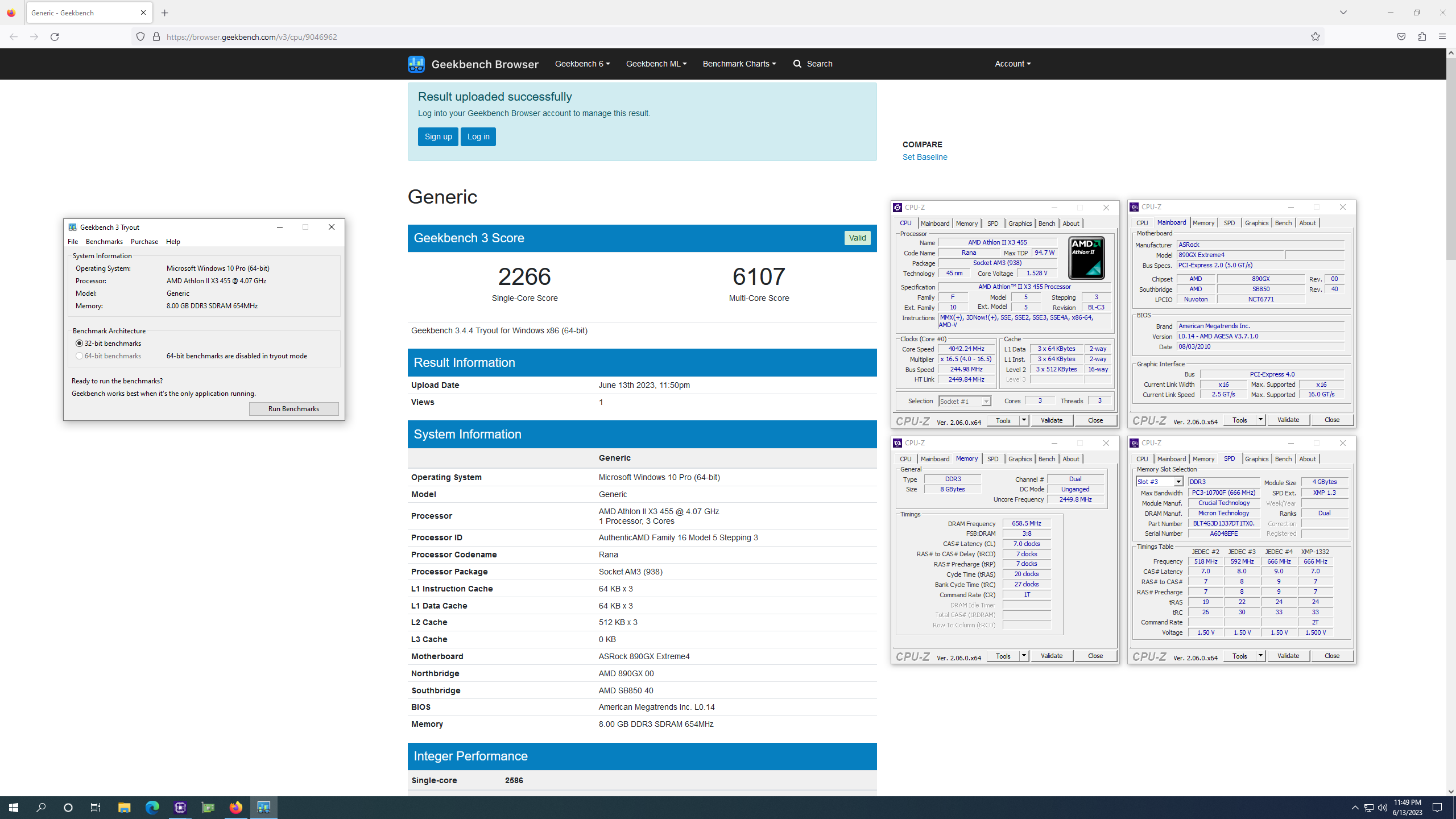This screenshot has width=1456, height=819.
Task: Click the Firefox taskbar icon
Action: click(235, 808)
